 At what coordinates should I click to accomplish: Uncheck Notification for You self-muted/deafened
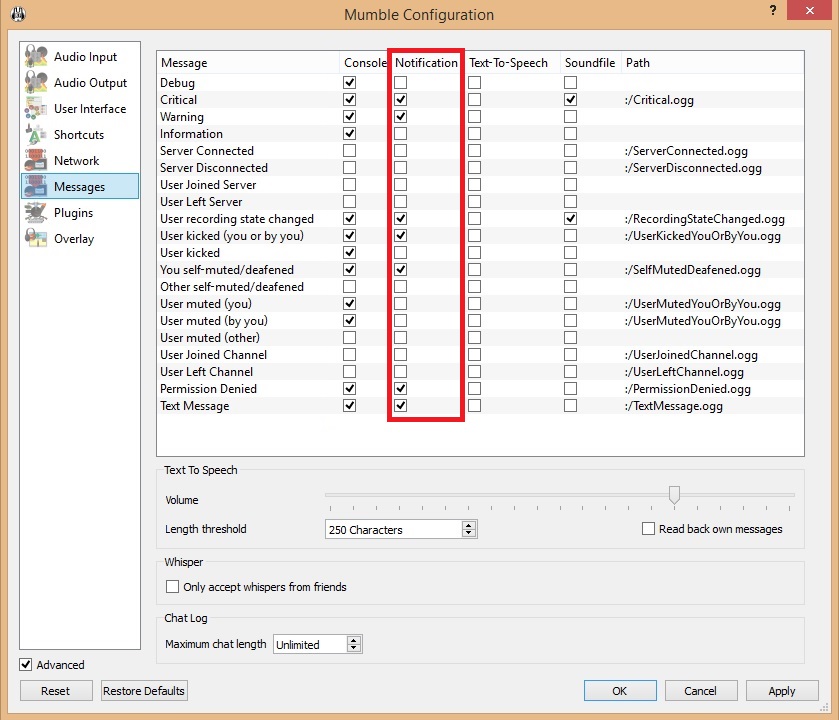click(400, 270)
